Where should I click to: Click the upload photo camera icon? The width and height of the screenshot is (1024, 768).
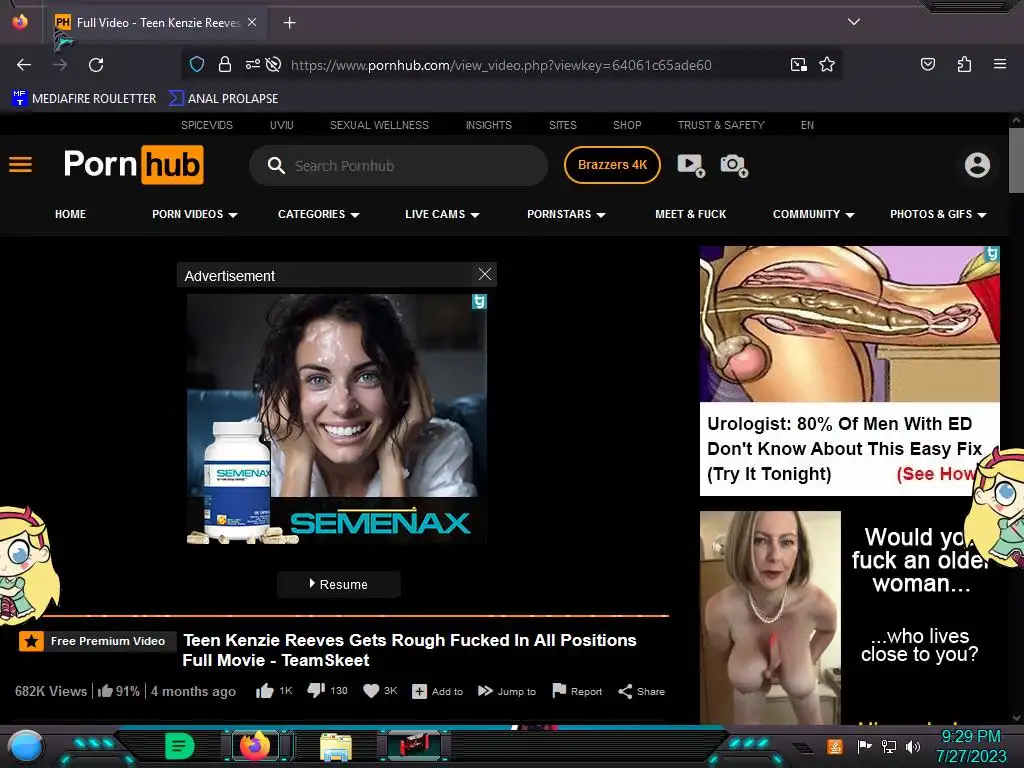pyautogui.click(x=733, y=165)
